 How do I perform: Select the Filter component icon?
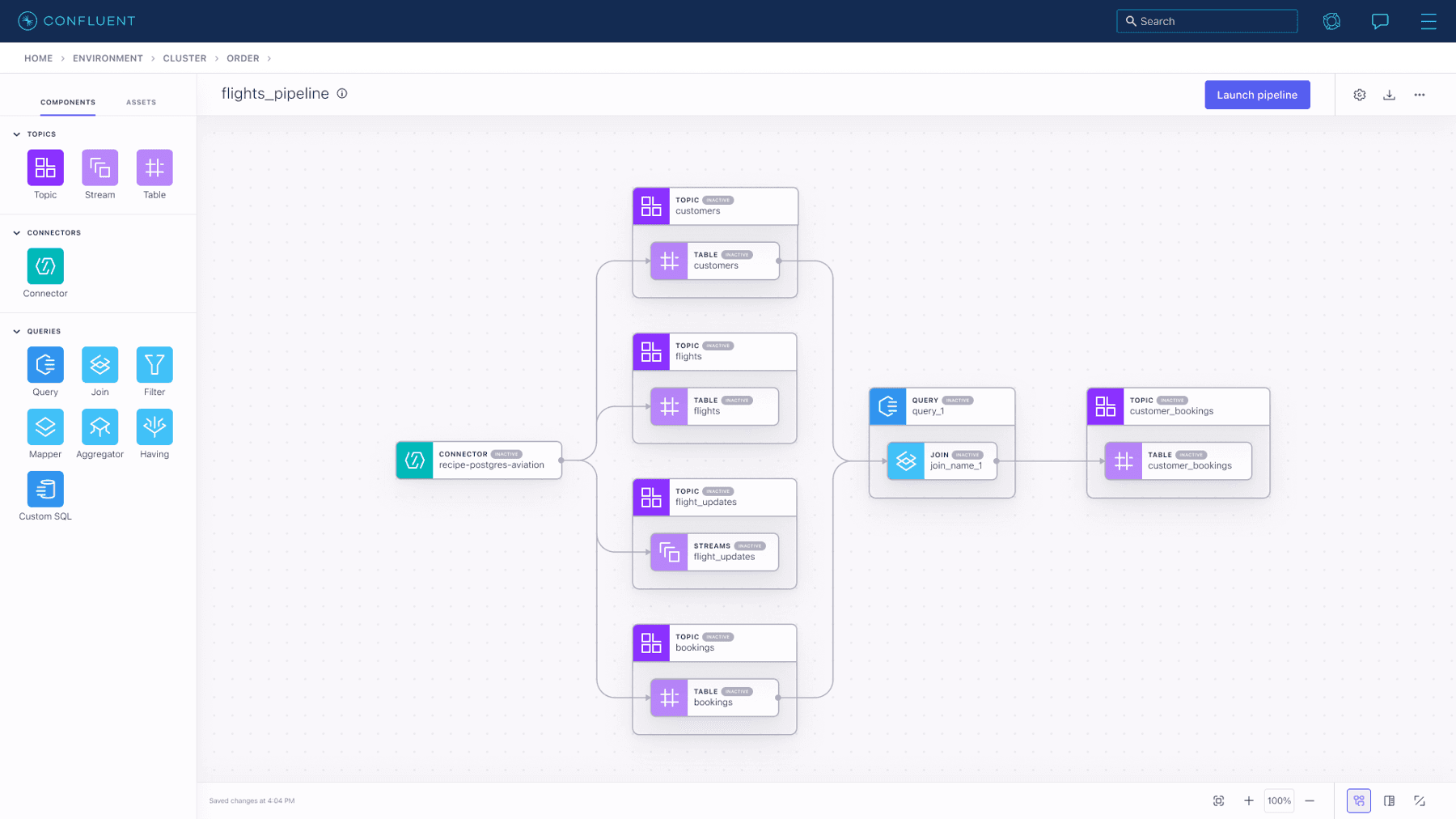coord(154,365)
